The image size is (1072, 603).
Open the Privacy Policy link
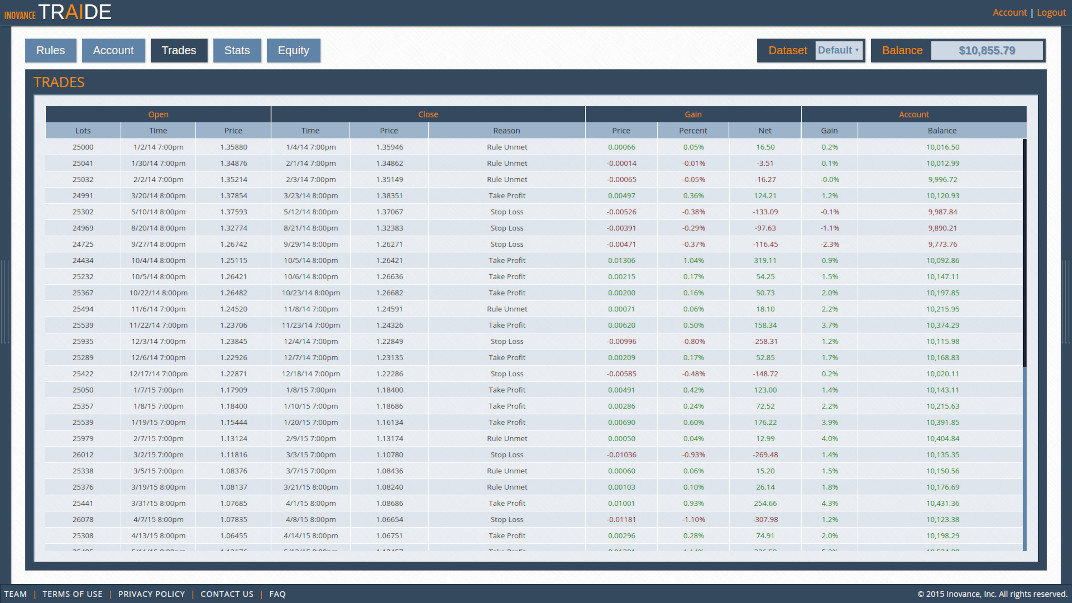151,593
